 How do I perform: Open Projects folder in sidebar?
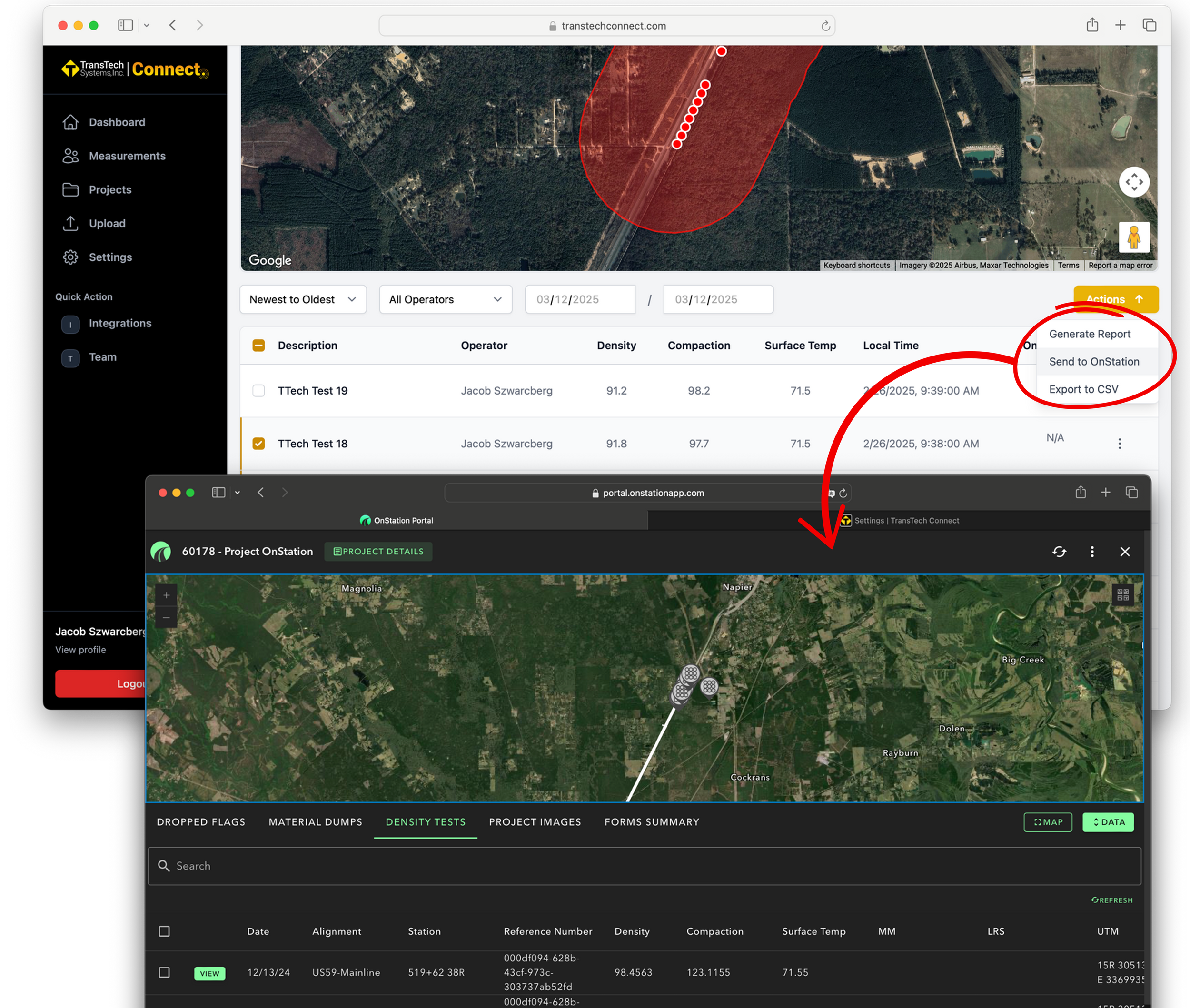97,190
